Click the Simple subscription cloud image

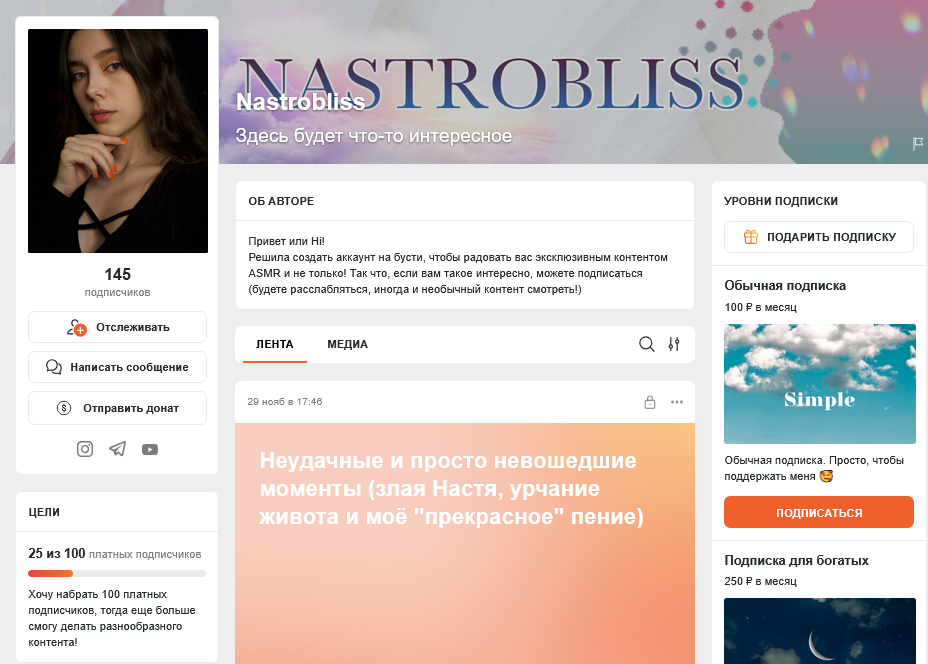(x=820, y=384)
